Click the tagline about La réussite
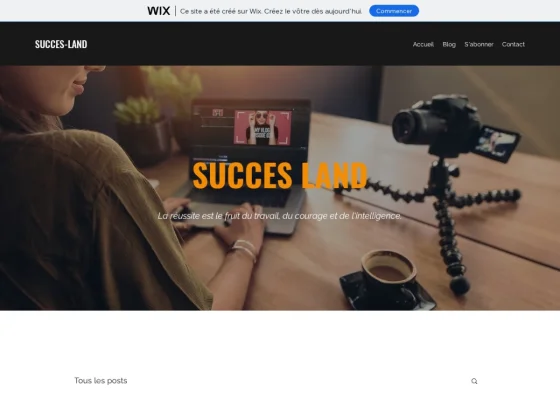This screenshot has height=420, width=560. coord(280,216)
